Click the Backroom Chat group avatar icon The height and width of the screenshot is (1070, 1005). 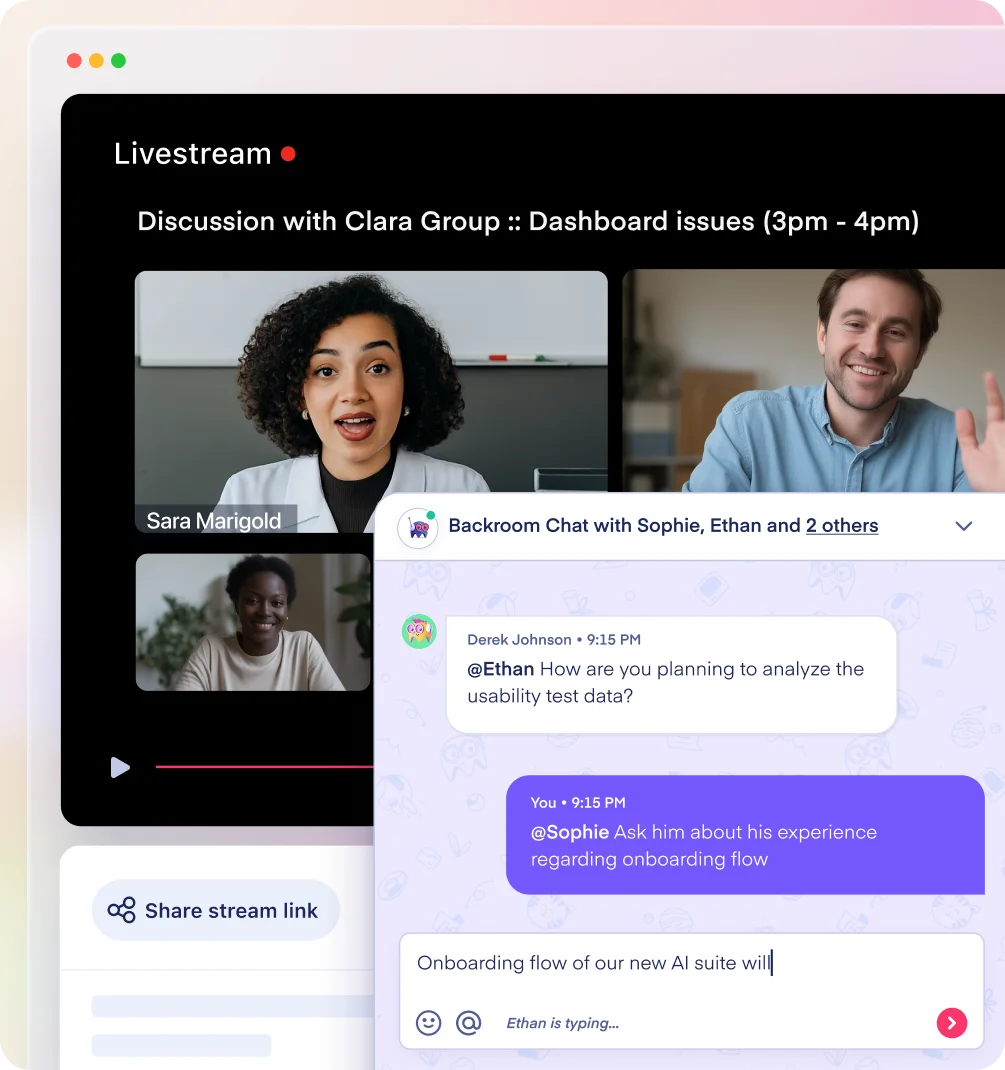[418, 527]
